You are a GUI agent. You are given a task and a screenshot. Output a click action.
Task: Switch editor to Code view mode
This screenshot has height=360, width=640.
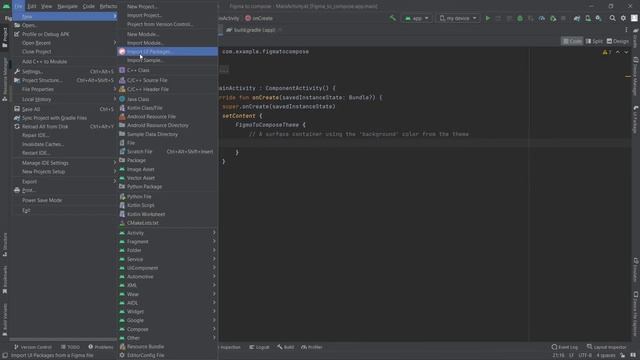pos(572,41)
